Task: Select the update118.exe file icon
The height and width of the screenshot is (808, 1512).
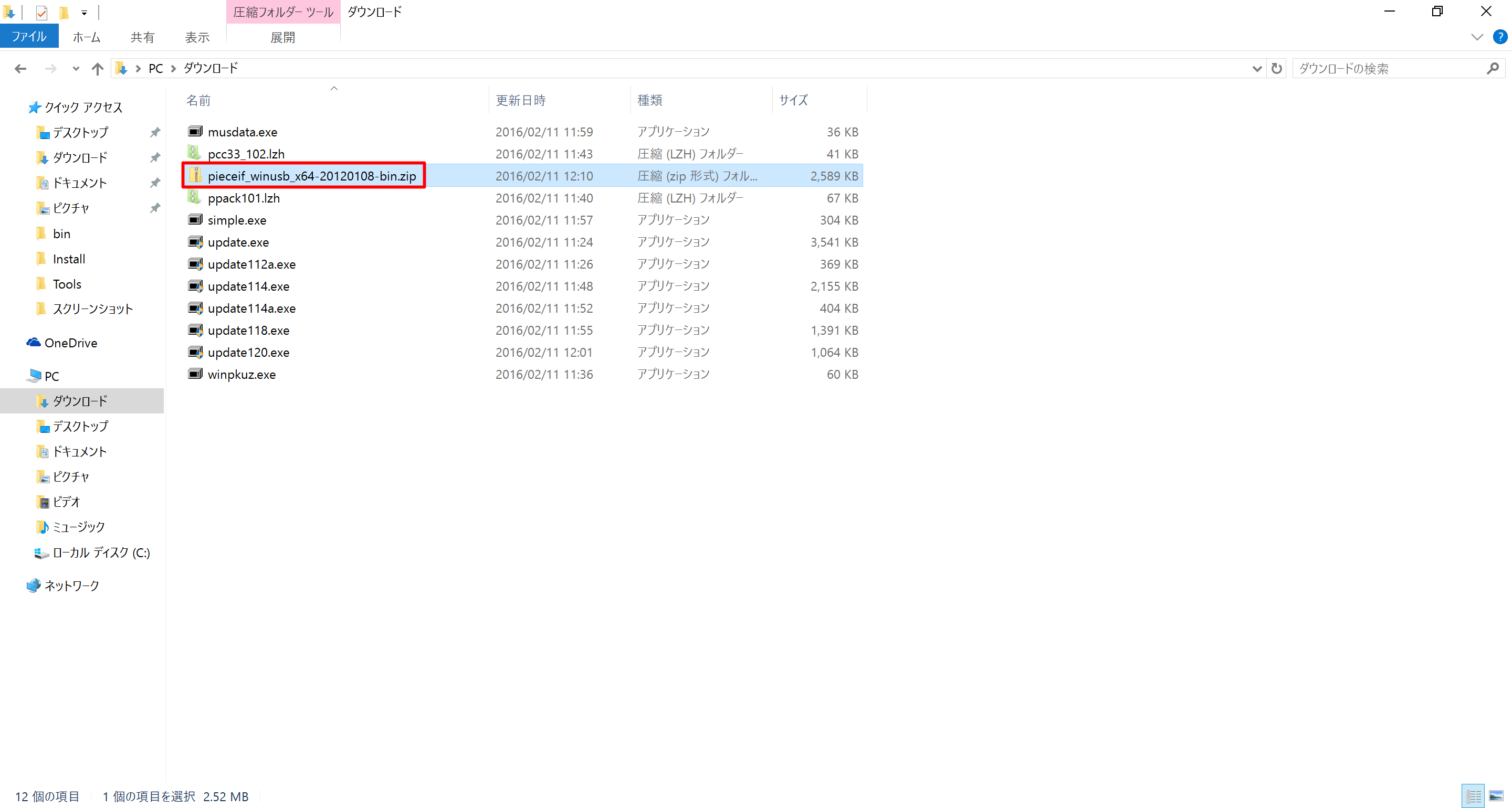Action: (x=195, y=330)
